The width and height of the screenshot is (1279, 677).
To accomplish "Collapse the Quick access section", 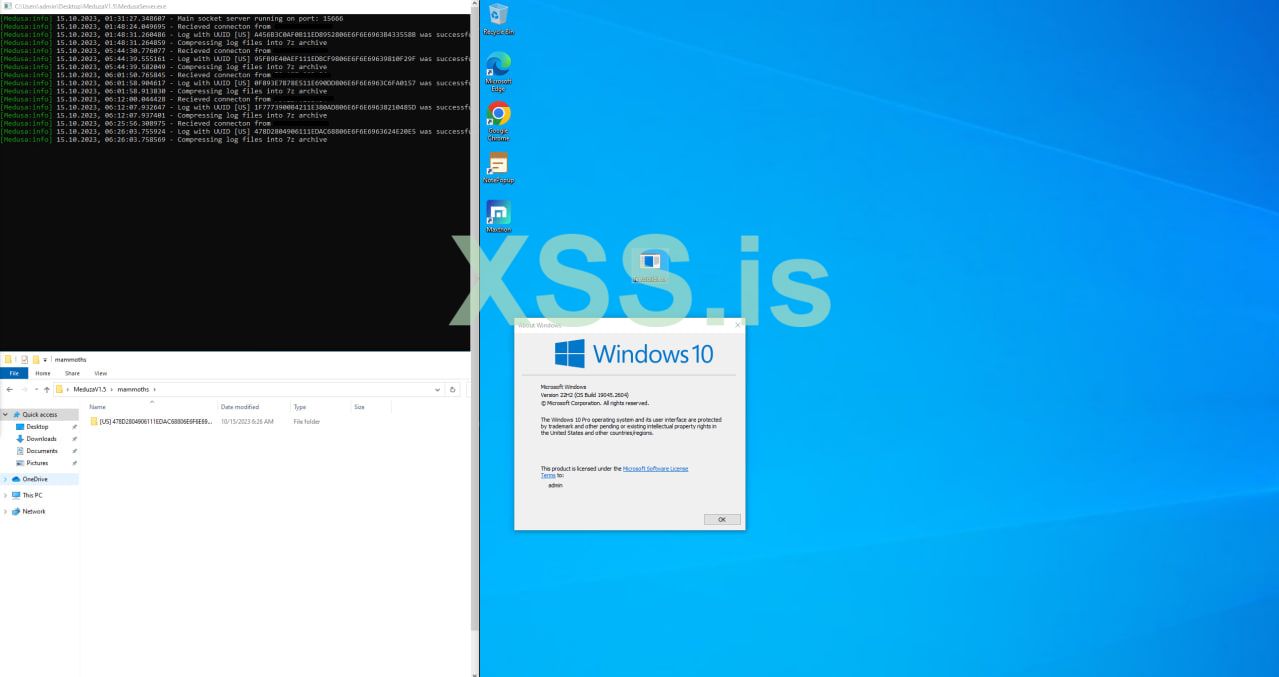I will click(x=7, y=414).
